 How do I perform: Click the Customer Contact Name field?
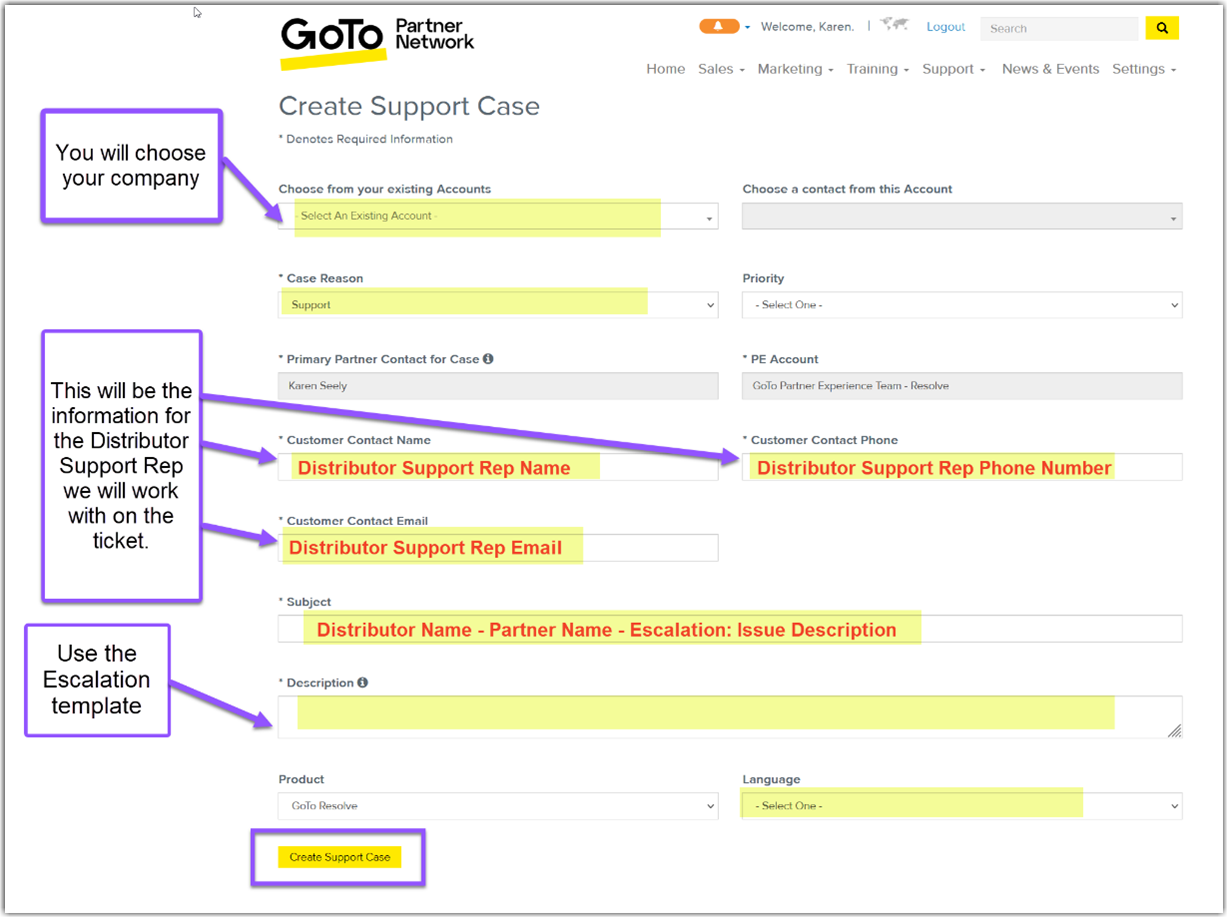[x=498, y=467]
